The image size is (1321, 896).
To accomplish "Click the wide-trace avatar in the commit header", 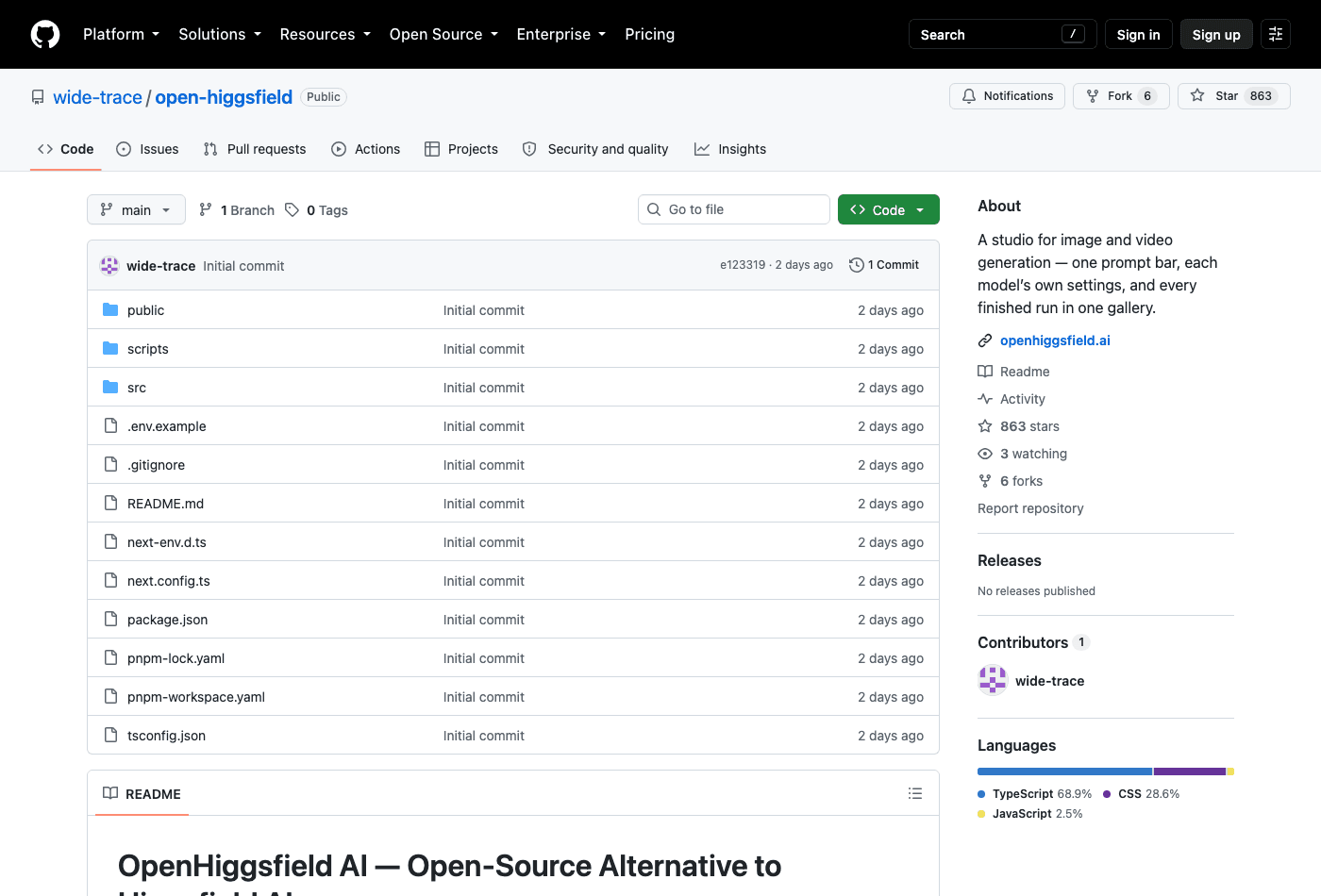I will [109, 266].
